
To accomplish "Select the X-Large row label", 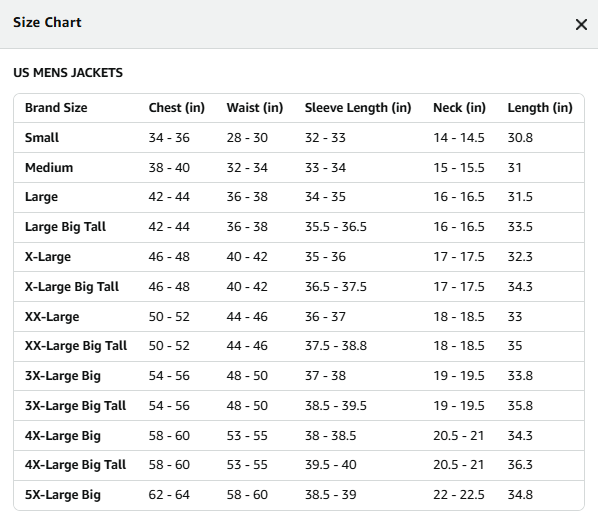I will (48, 257).
